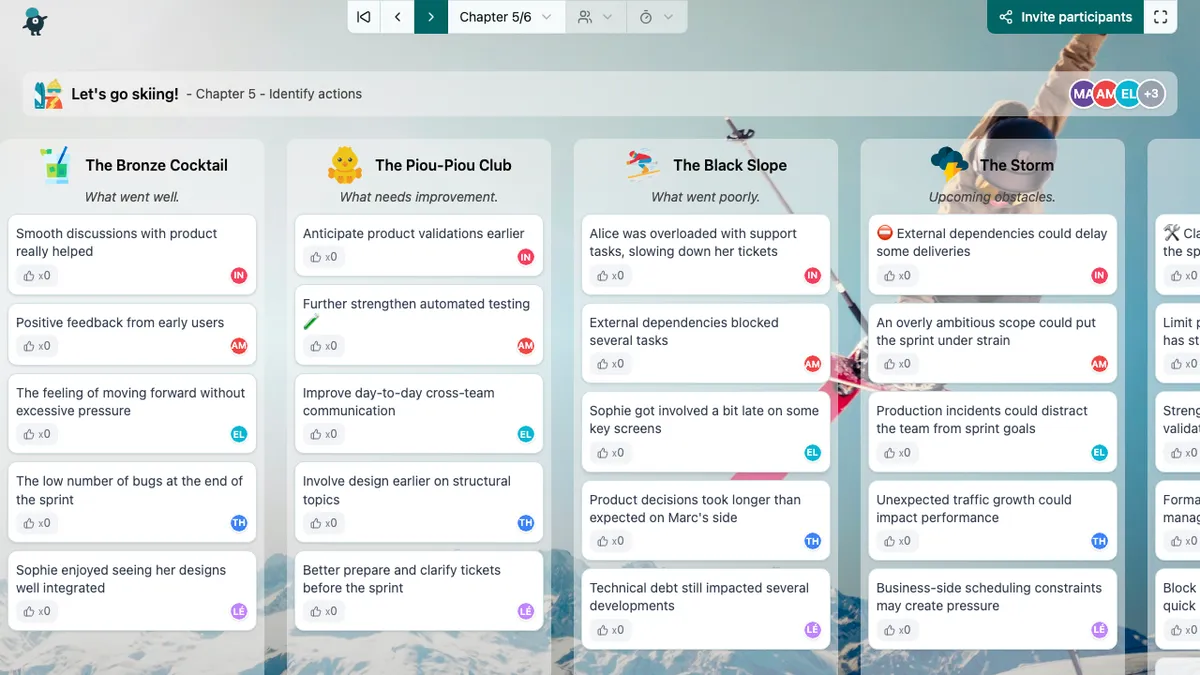Click The Piou-Piou Club chick icon
The image size is (1200, 675).
(345, 165)
